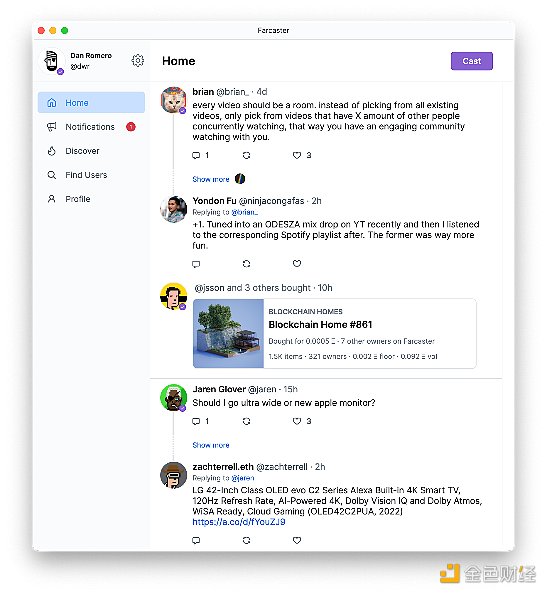Like Jaren Glover's monitor question
547x594 pixels.
297,421
